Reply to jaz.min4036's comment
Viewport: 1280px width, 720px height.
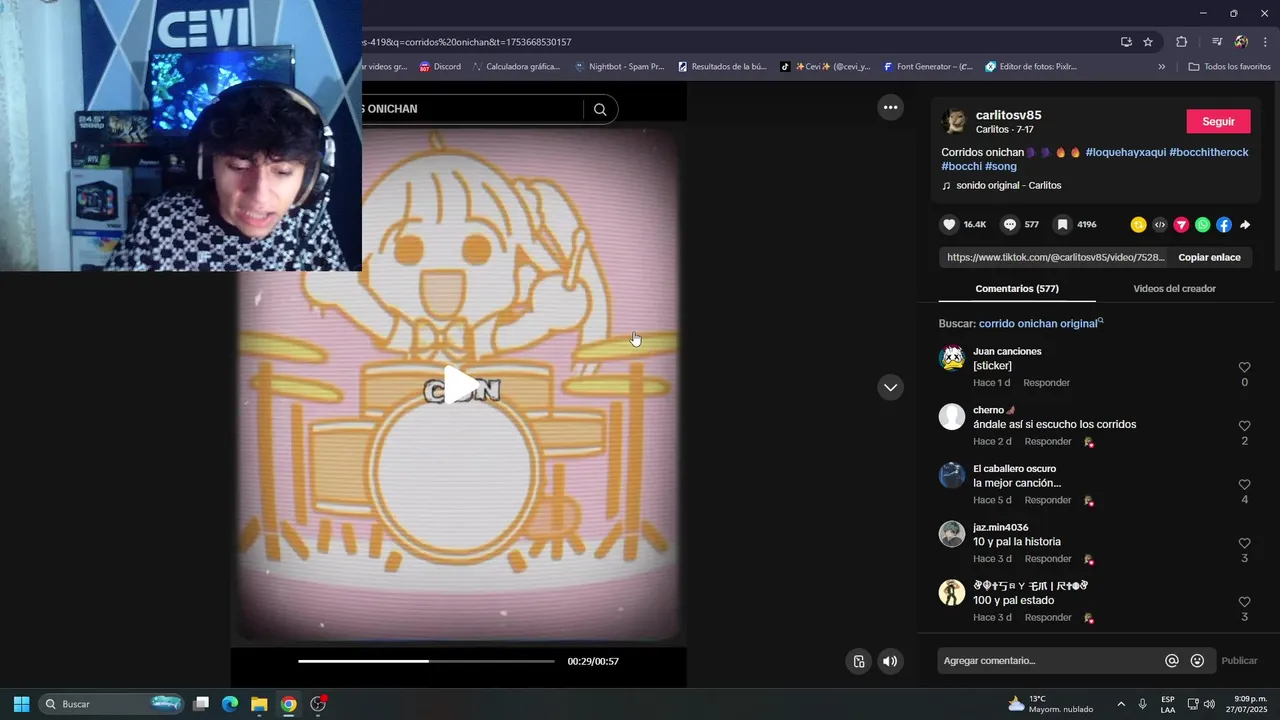1047,559
